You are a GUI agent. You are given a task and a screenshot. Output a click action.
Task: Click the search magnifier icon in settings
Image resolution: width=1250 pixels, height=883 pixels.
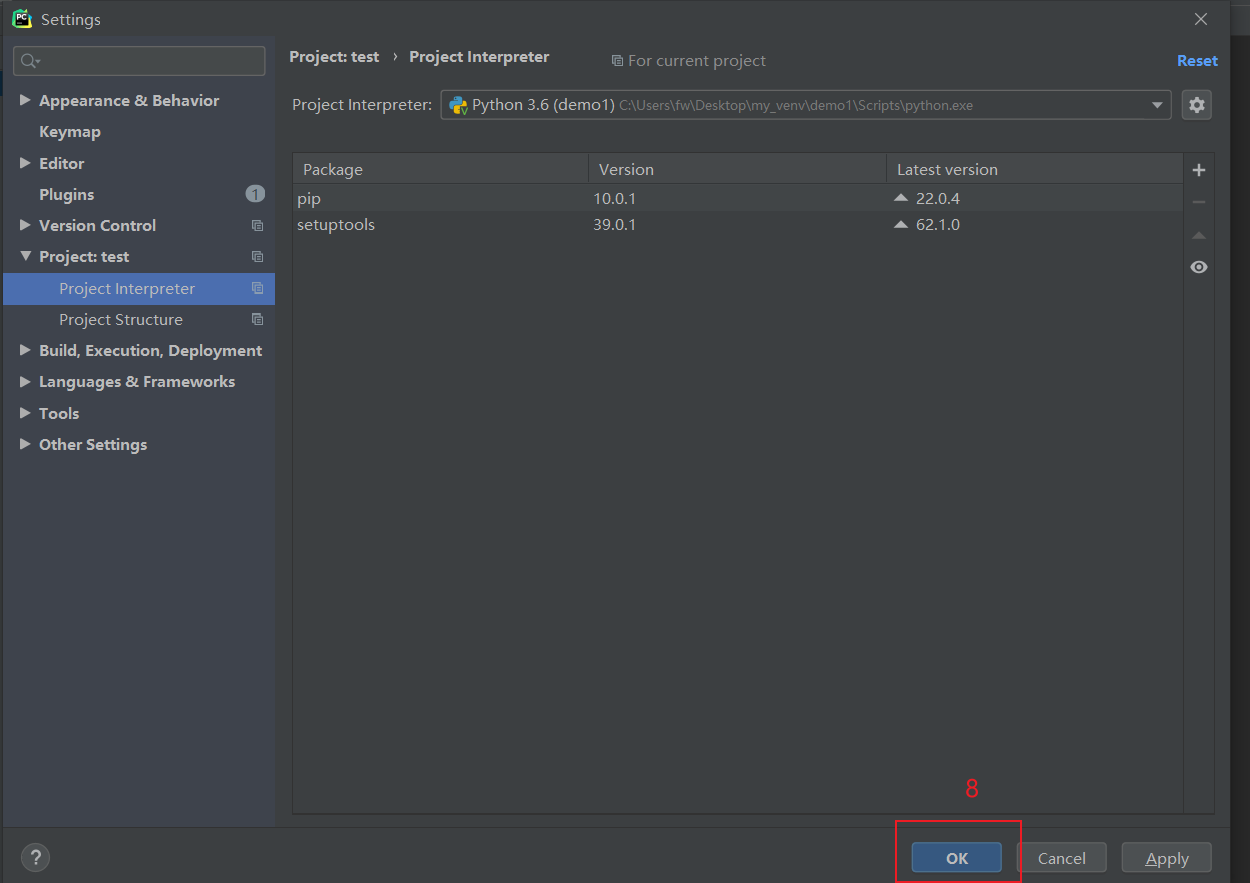click(29, 61)
